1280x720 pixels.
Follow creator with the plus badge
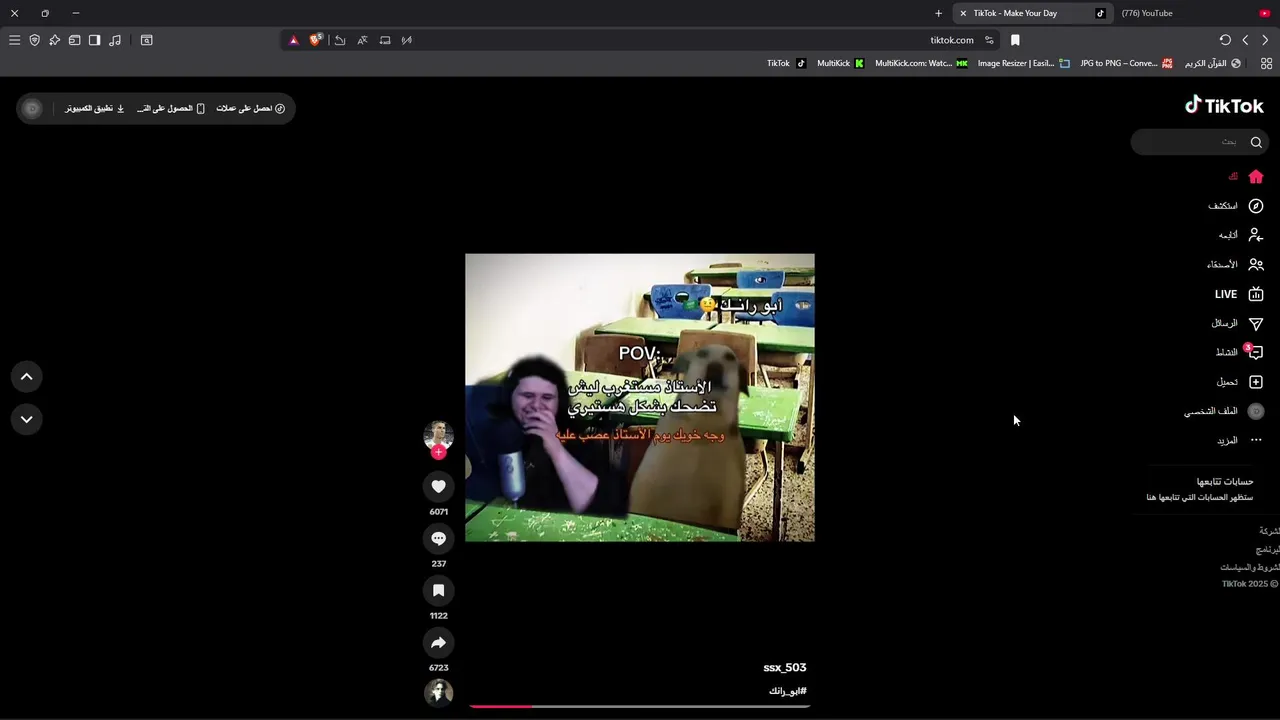pos(438,452)
